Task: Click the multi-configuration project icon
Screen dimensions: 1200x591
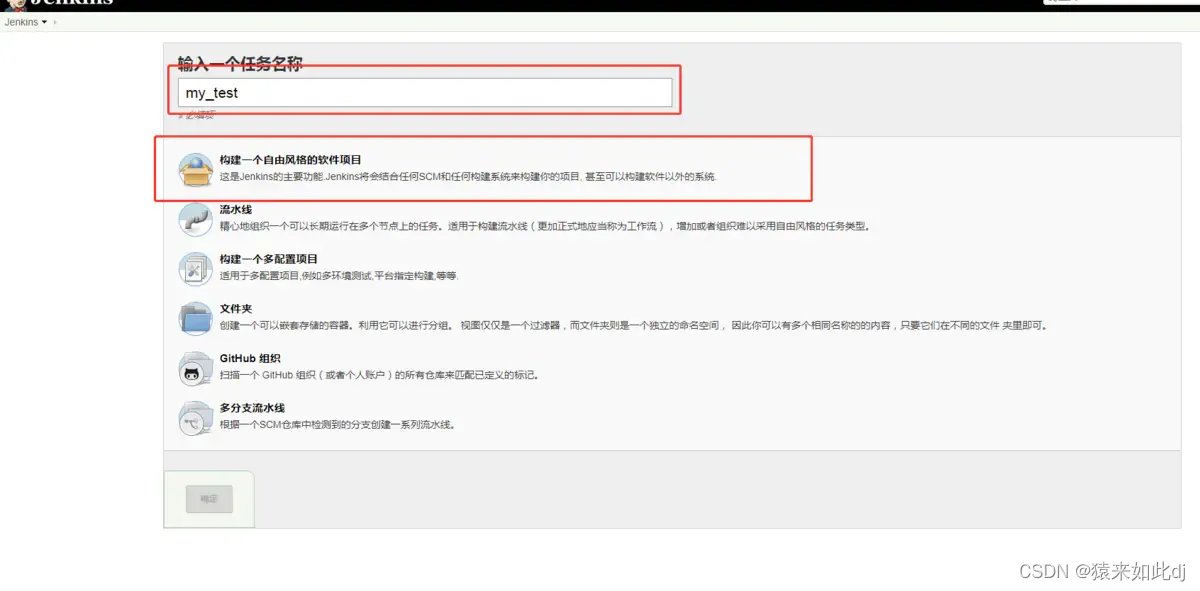Action: tap(195, 268)
